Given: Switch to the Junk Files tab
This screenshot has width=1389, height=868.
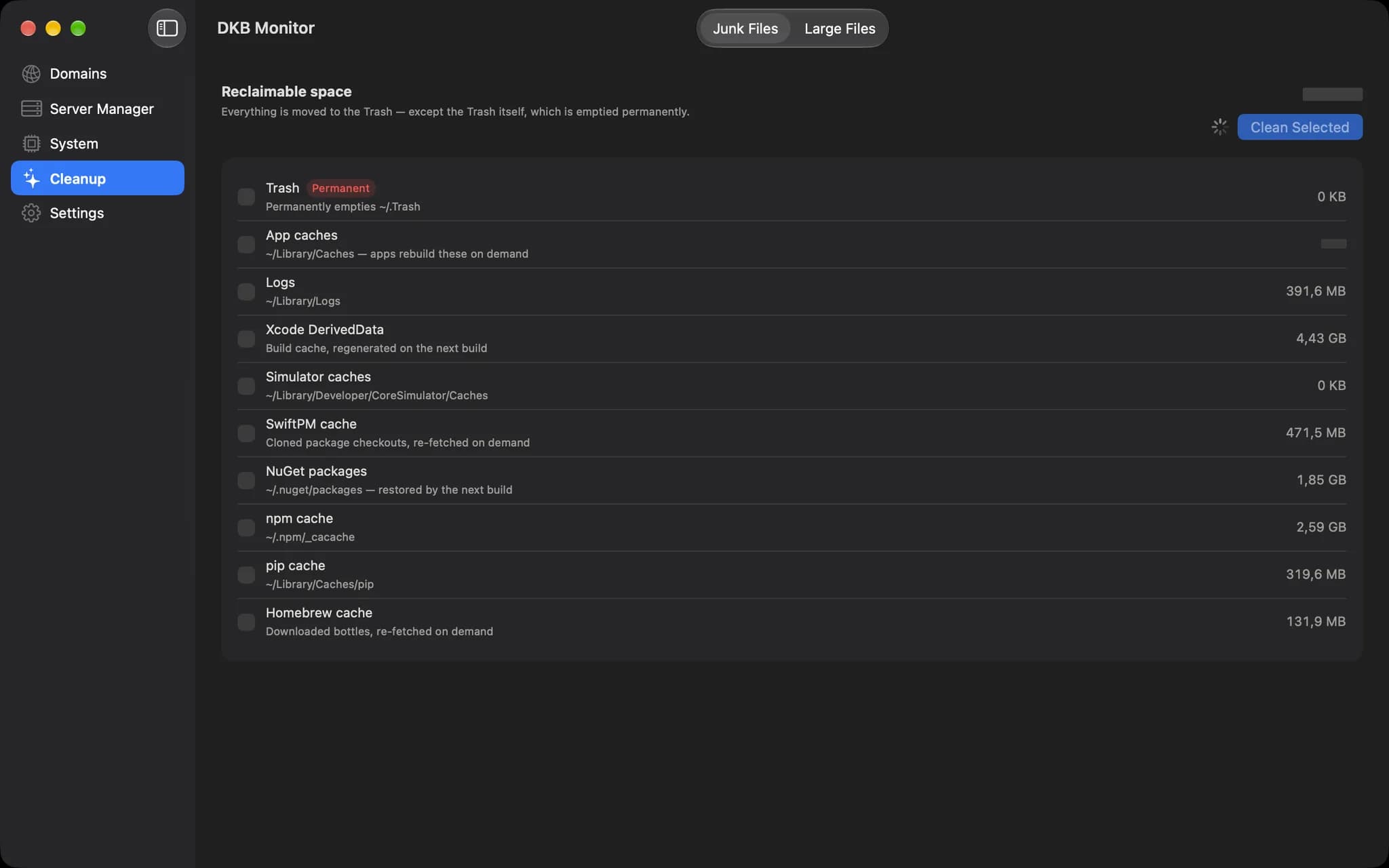Looking at the screenshot, I should click(745, 28).
